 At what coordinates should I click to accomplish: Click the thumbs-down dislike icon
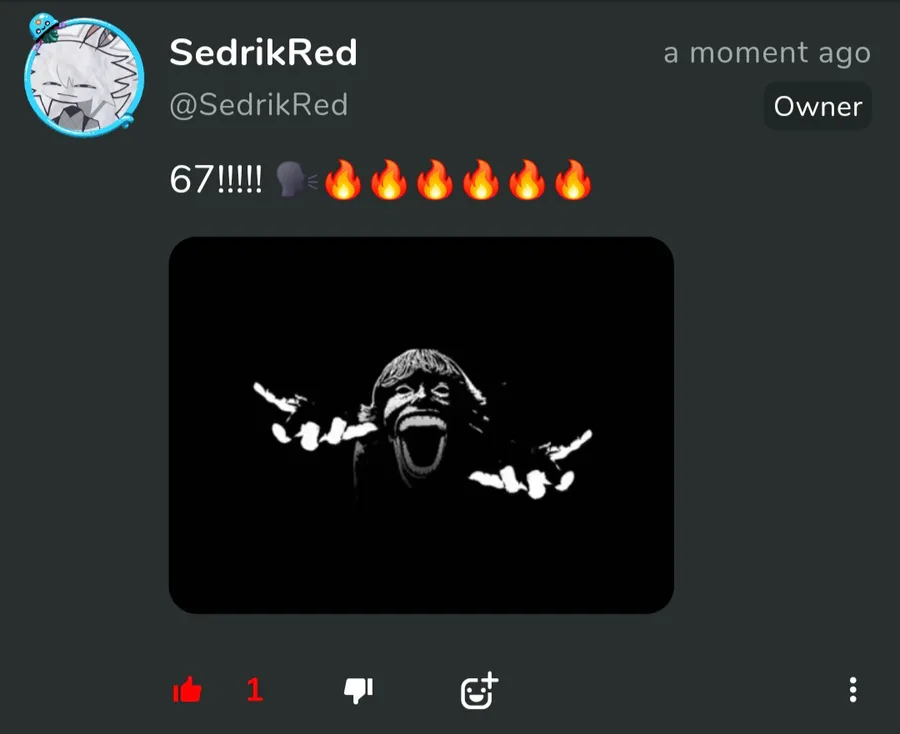coord(359,690)
